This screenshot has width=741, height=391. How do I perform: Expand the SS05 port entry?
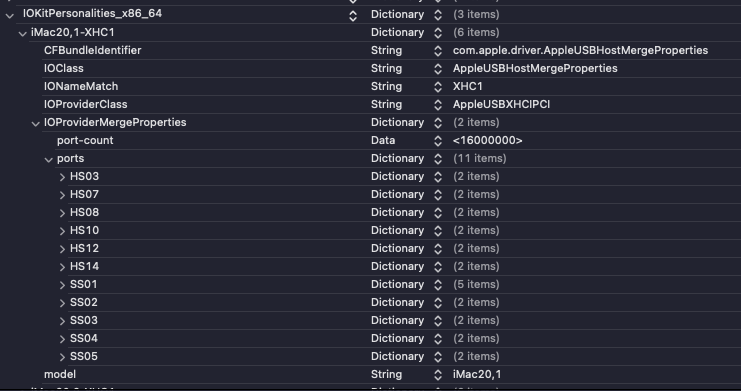point(62,357)
